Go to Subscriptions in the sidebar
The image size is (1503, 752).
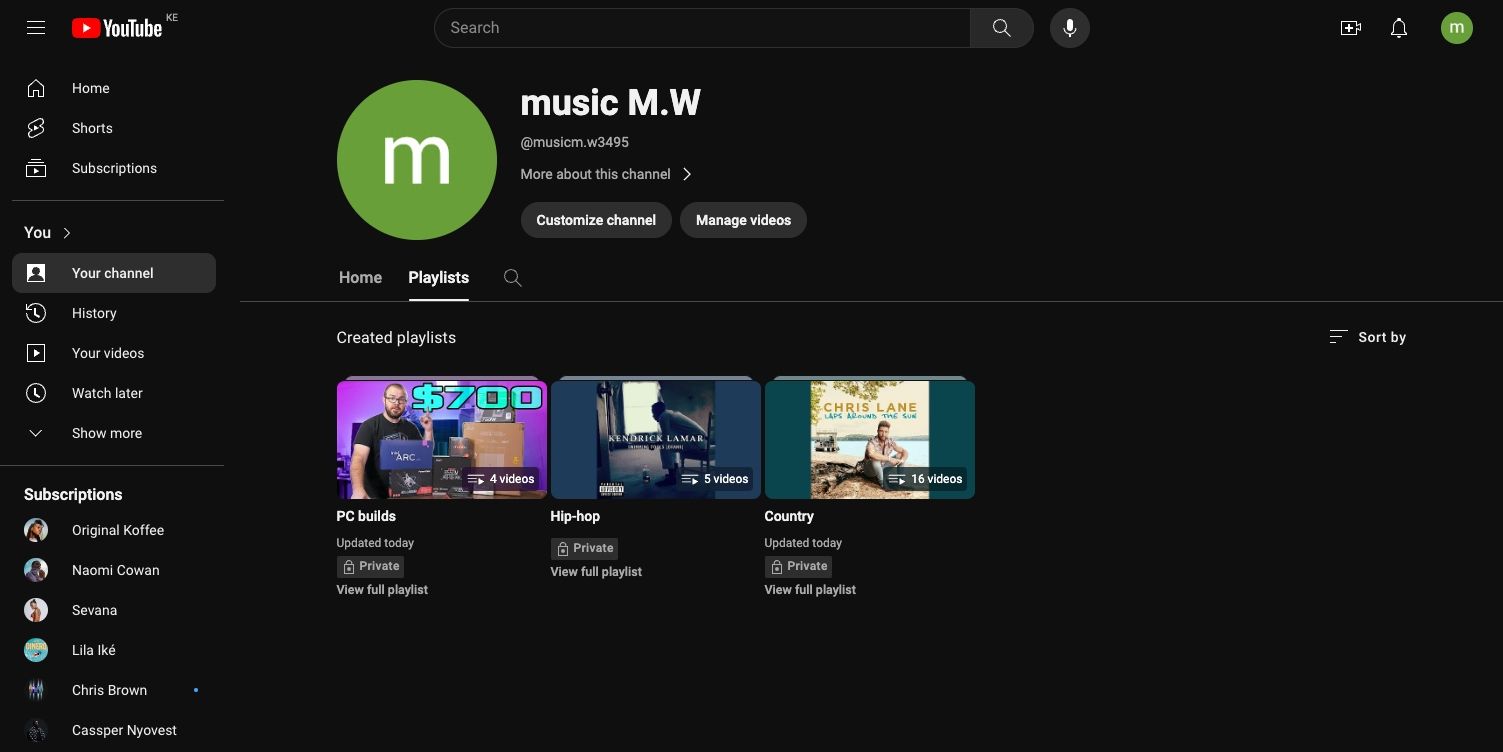114,168
